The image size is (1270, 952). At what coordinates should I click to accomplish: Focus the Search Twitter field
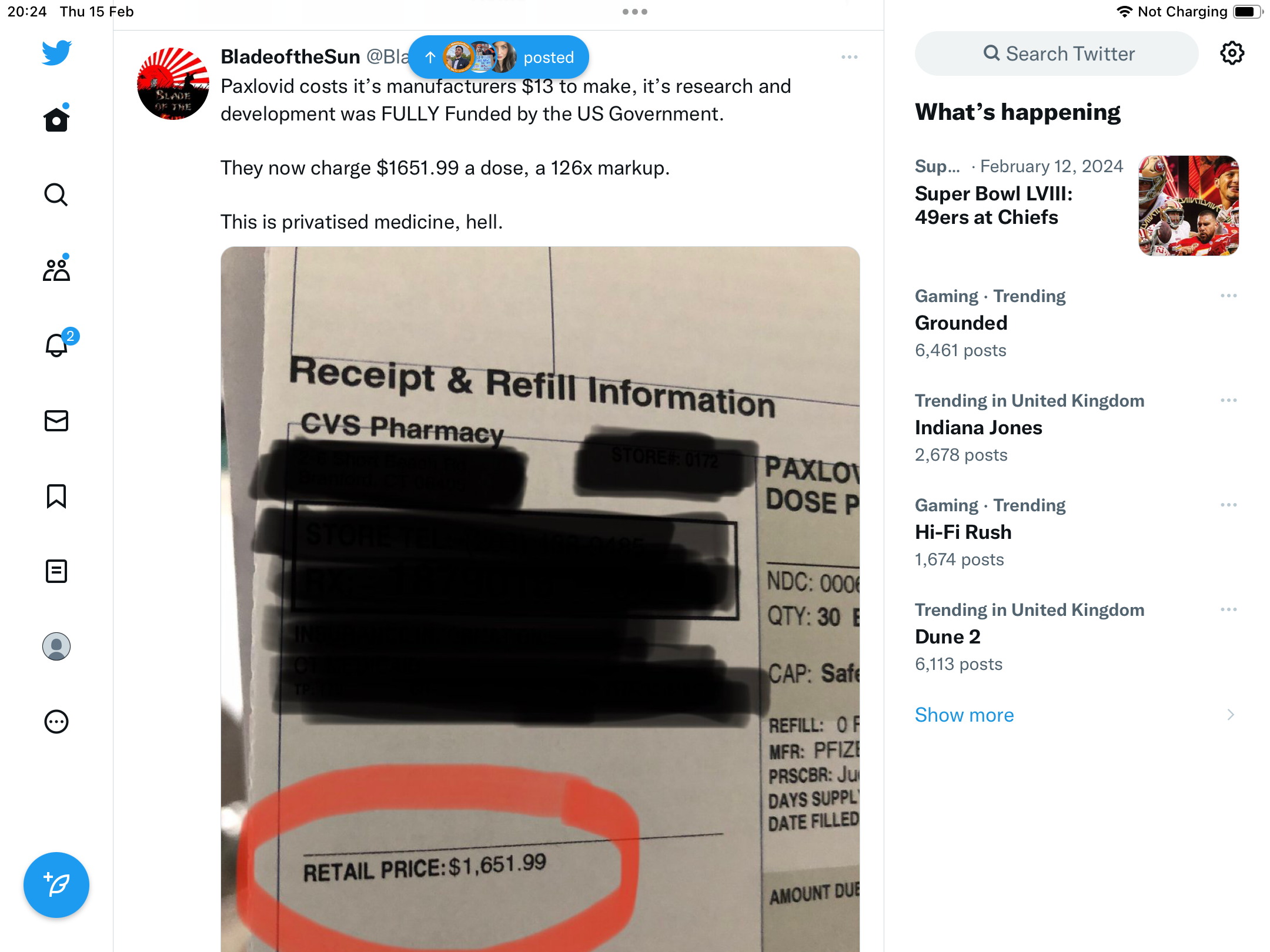tap(1057, 53)
